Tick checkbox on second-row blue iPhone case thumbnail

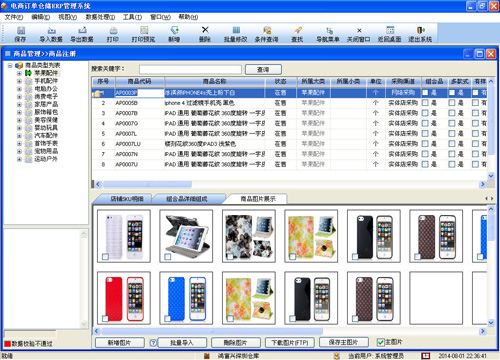pos(168,319)
